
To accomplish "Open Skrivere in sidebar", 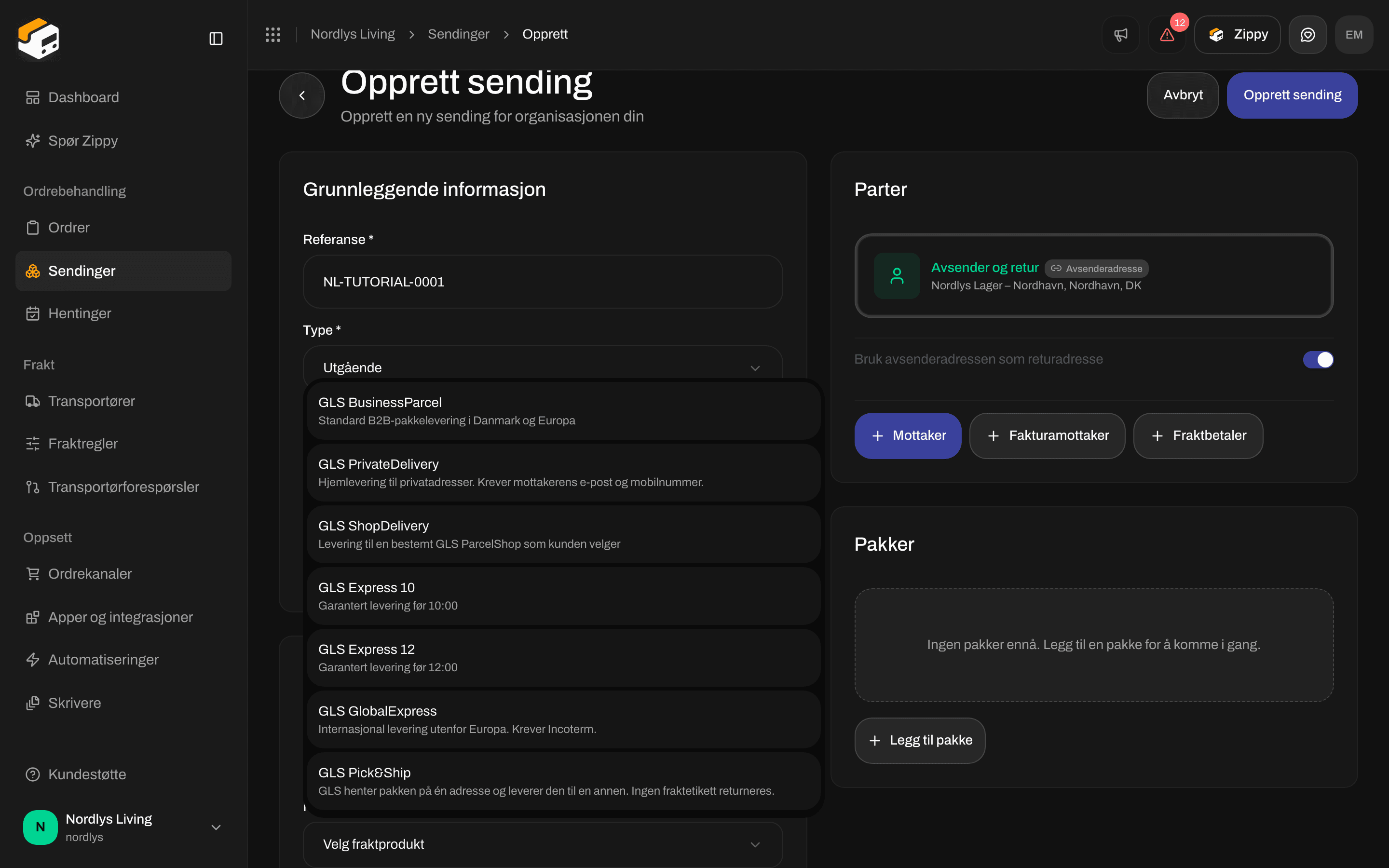I will 123,703.
